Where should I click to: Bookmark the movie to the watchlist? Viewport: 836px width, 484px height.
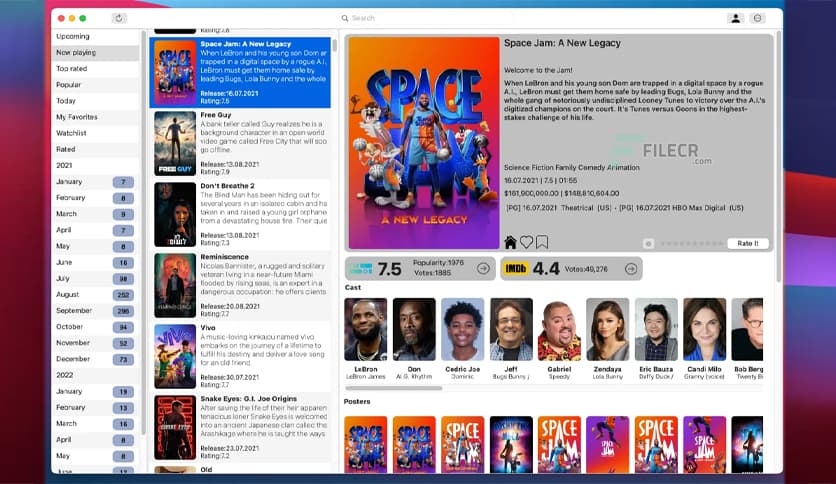[x=542, y=243]
